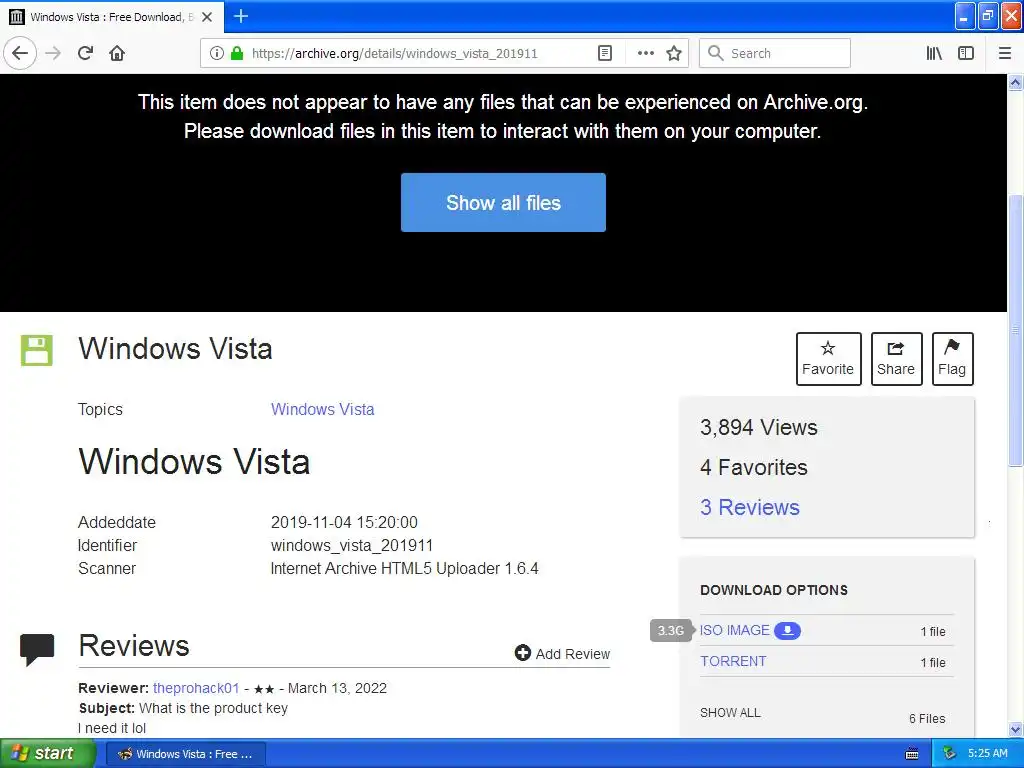Click the blue download badge beside ISO IMAGE

pos(788,631)
